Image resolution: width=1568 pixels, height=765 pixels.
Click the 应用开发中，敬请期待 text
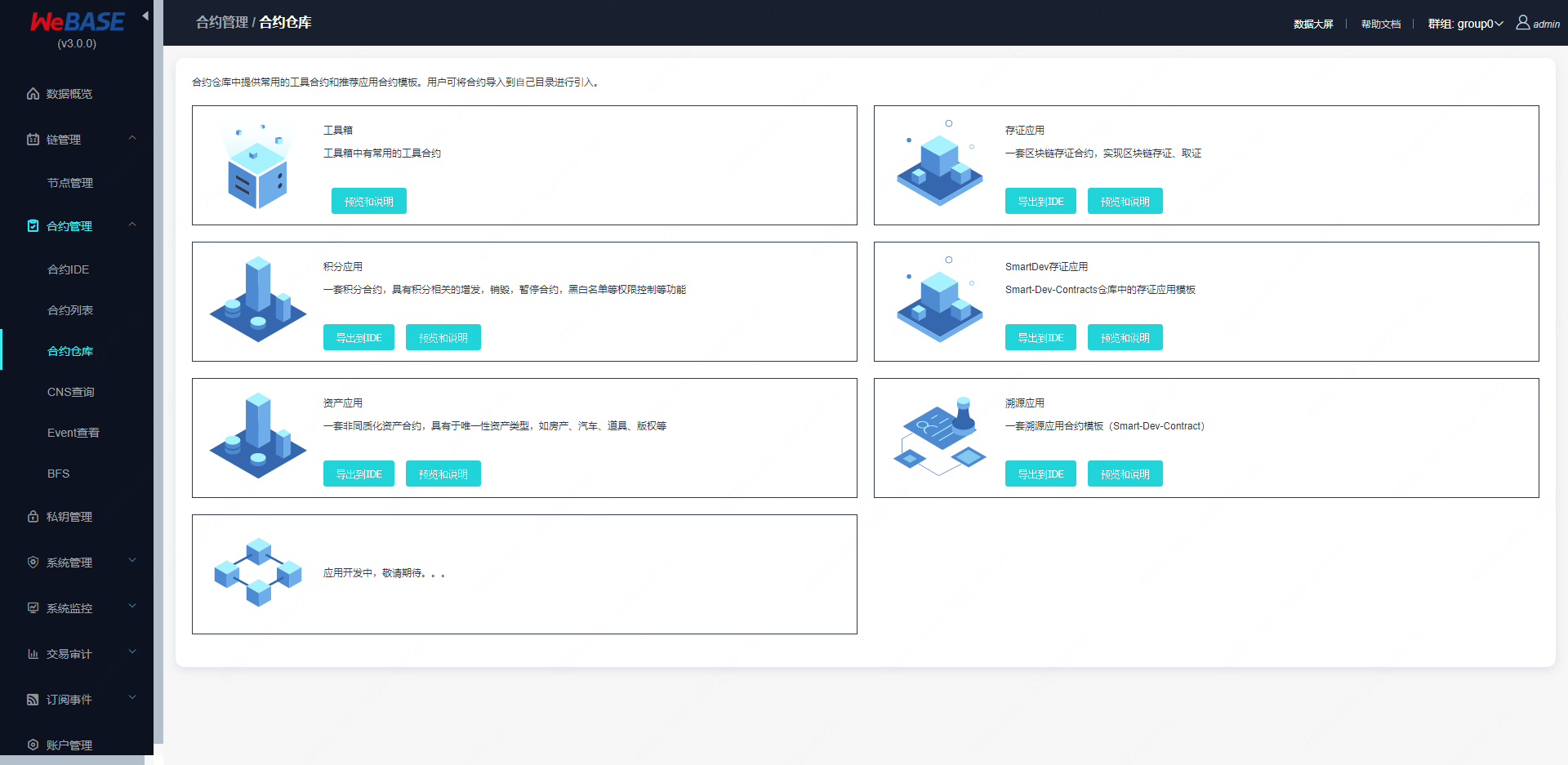coord(384,573)
